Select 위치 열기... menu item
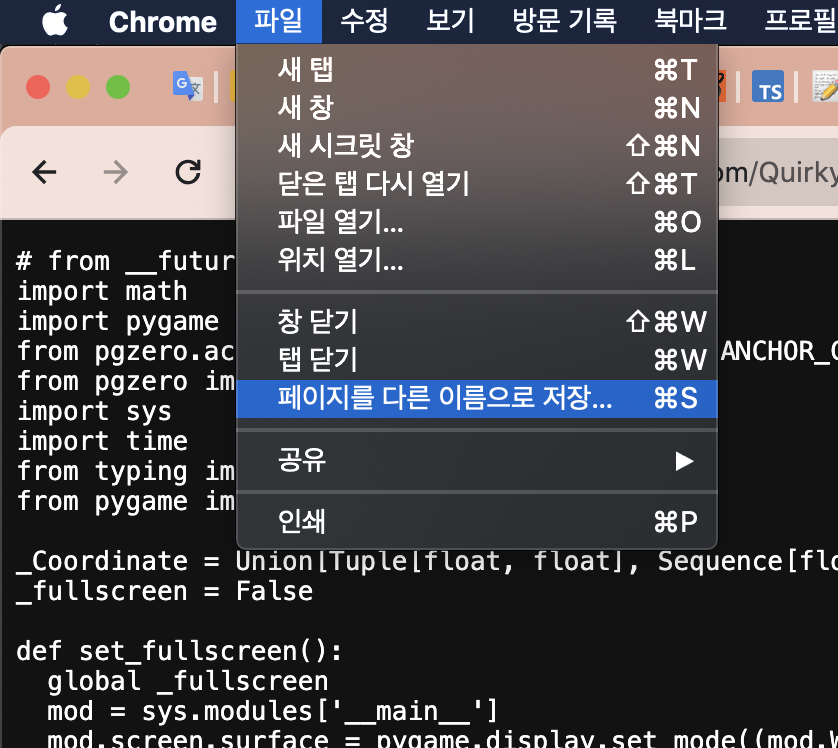The image size is (838, 748). coord(340,261)
